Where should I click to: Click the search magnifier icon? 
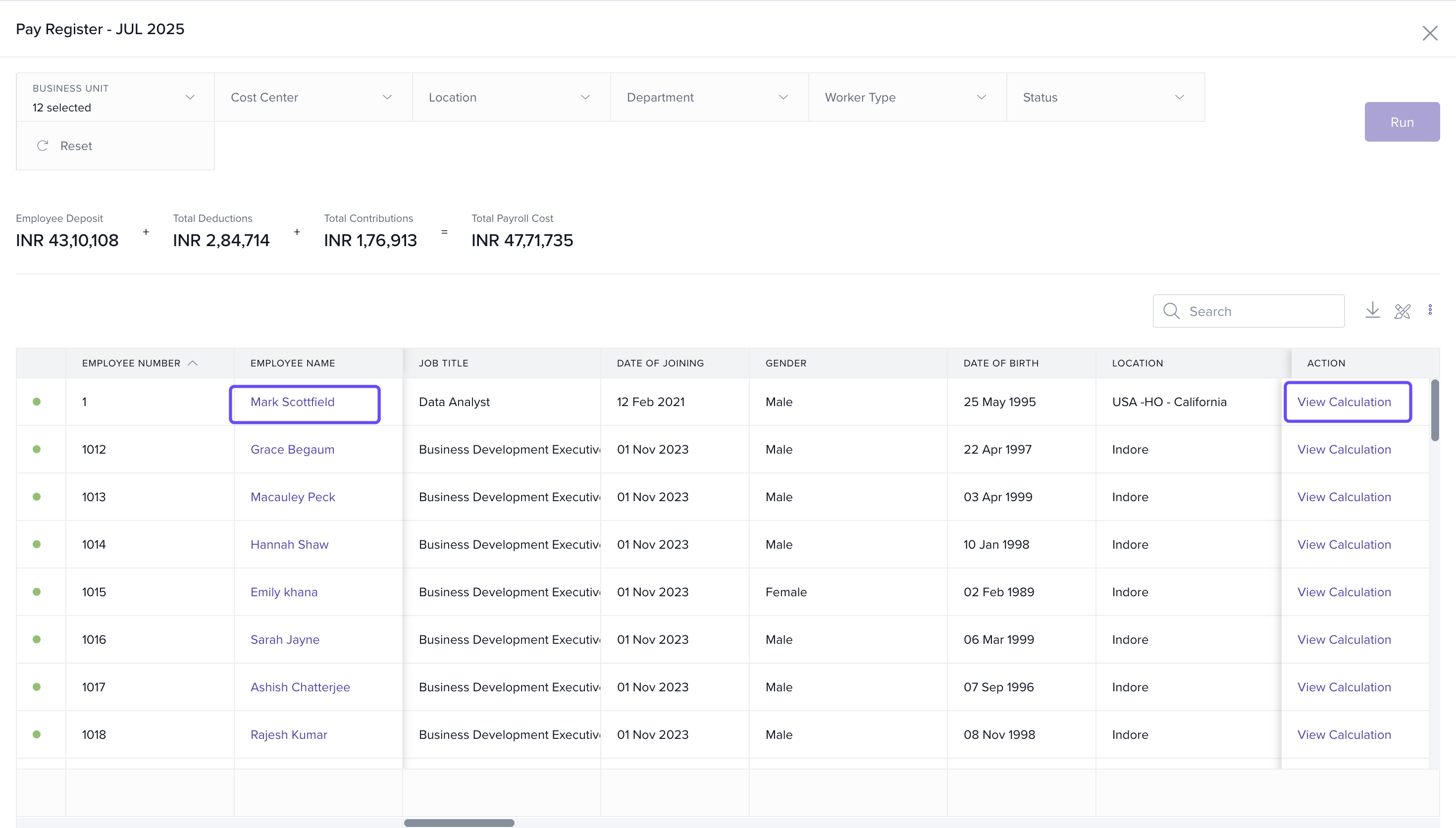click(1171, 311)
